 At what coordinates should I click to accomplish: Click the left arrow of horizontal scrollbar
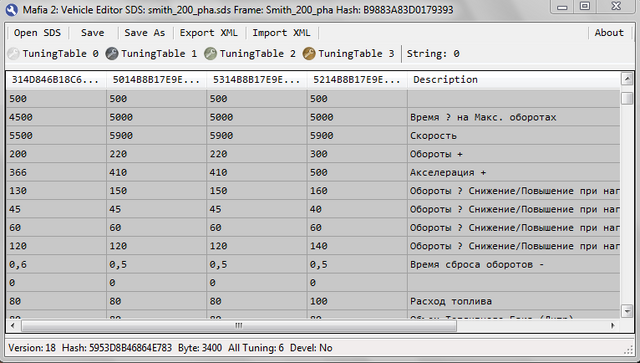click(13, 325)
